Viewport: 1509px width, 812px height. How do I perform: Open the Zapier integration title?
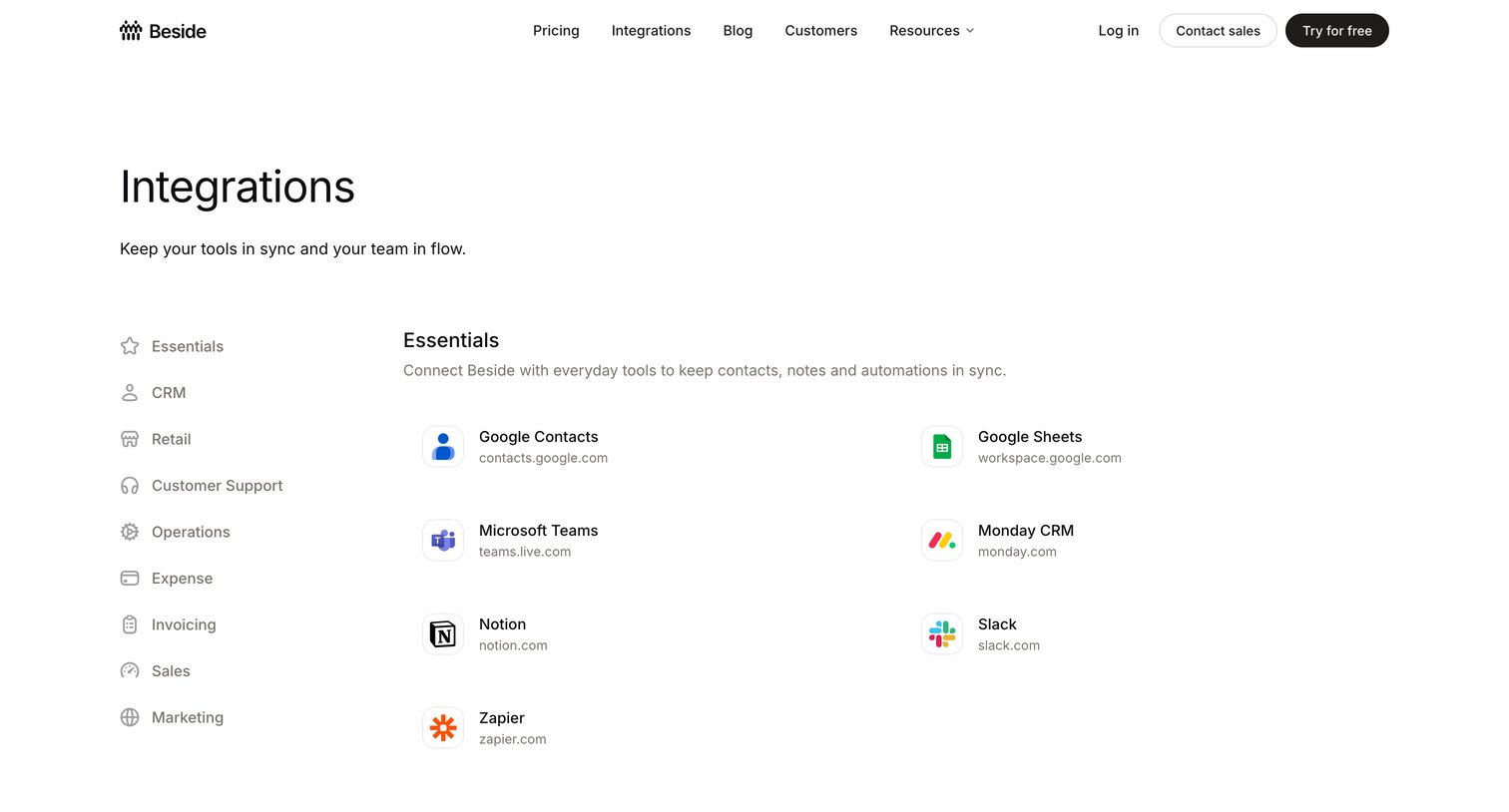point(502,718)
